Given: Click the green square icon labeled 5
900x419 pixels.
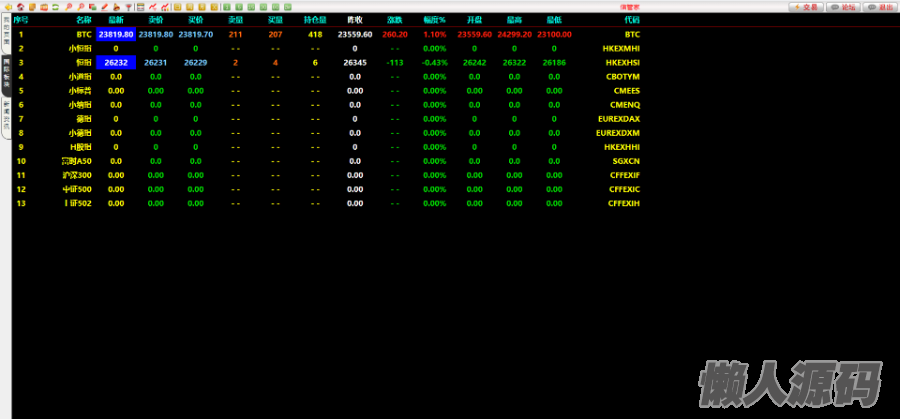Looking at the screenshot, I should pyautogui.click(x=239, y=7).
